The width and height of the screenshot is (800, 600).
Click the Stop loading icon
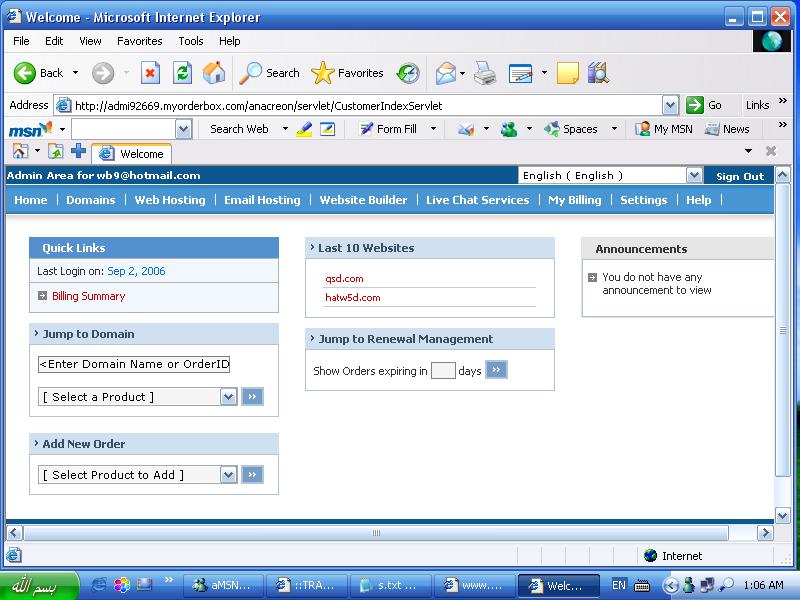click(x=150, y=73)
